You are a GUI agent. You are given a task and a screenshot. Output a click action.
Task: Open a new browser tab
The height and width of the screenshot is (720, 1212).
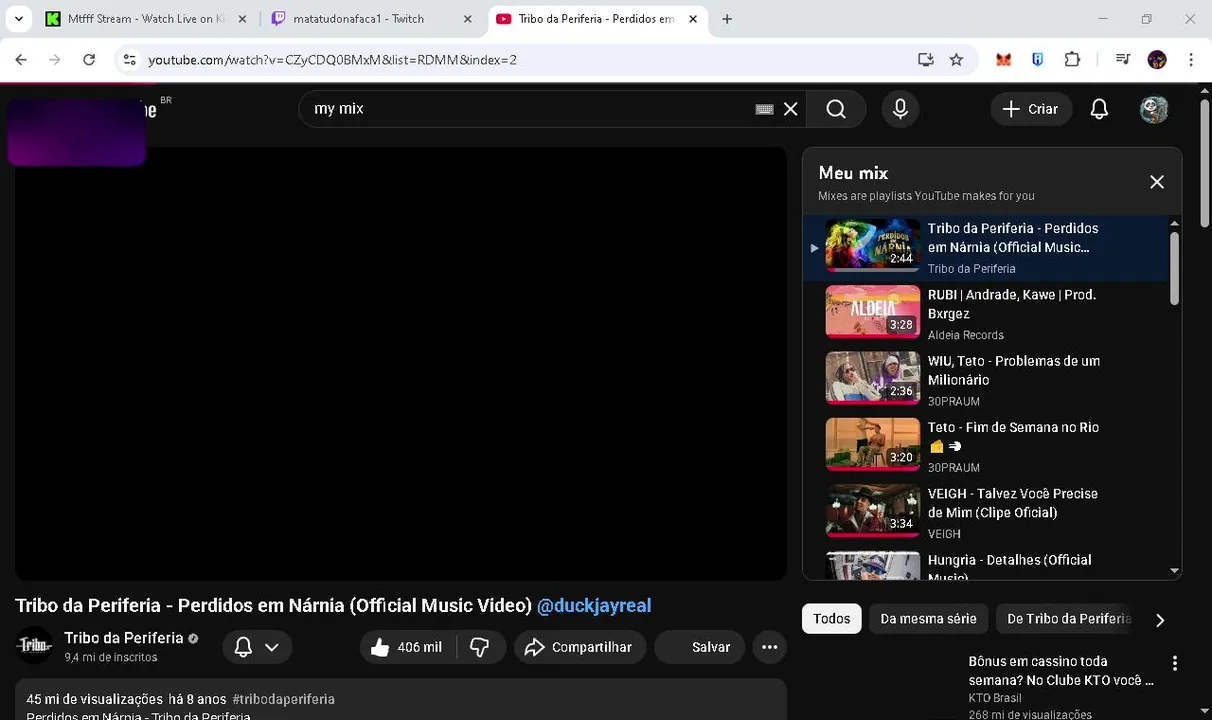pos(727,19)
